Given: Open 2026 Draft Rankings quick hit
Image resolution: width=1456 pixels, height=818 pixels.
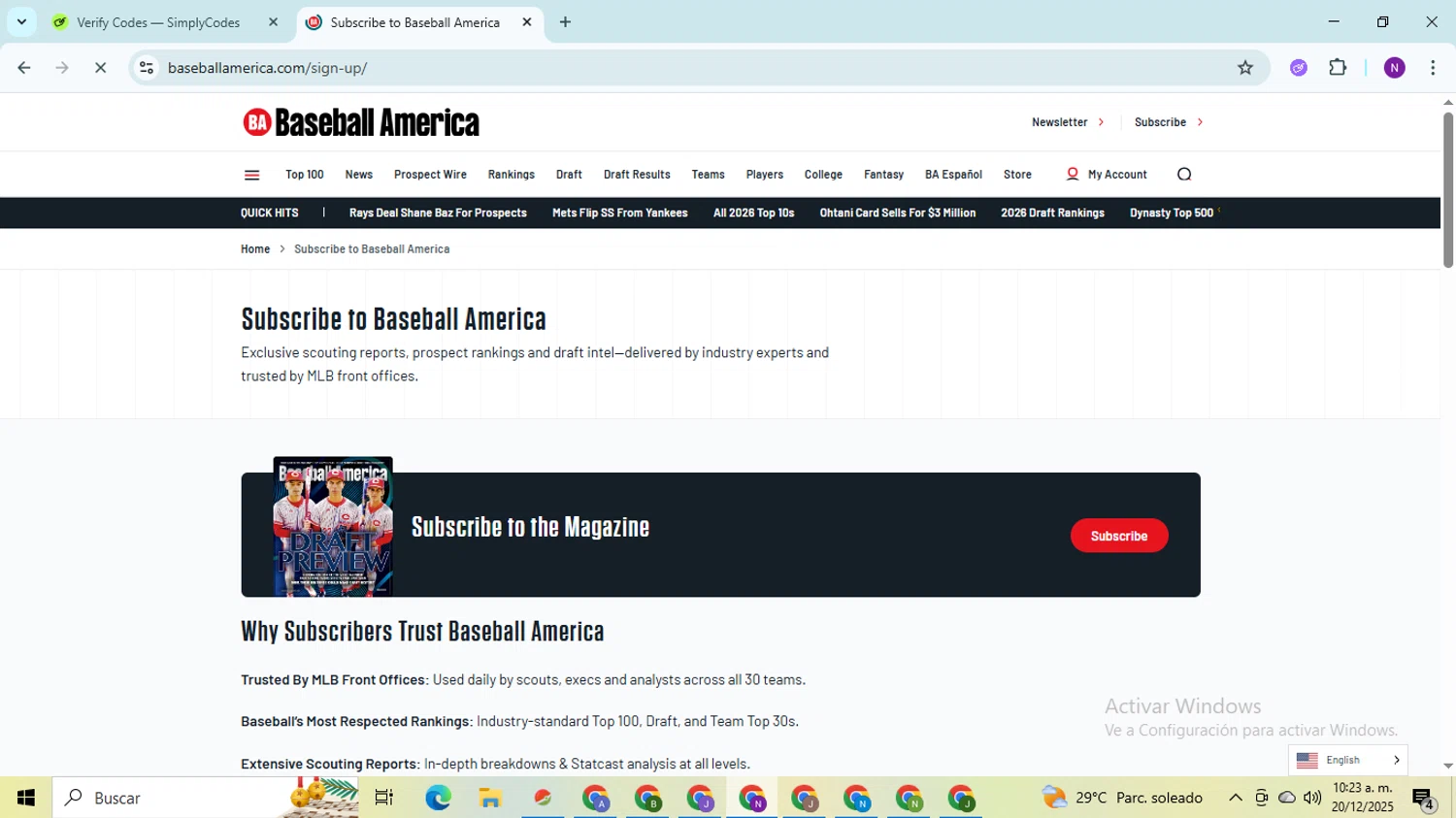Looking at the screenshot, I should tap(1052, 213).
